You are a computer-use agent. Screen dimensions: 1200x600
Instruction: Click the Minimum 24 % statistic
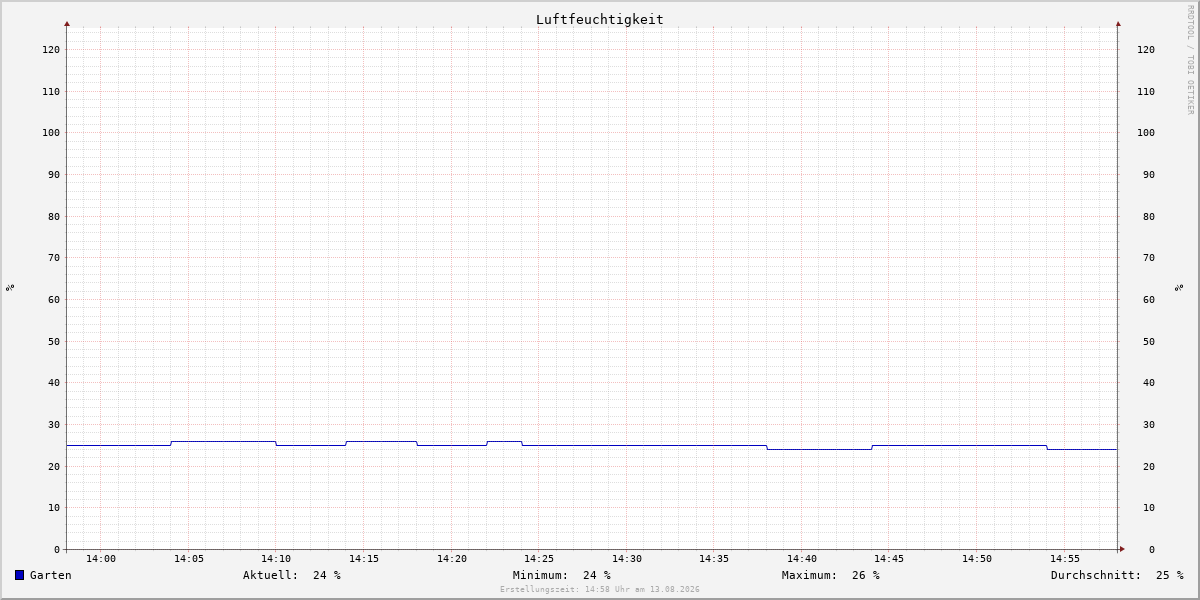[x=562, y=575]
